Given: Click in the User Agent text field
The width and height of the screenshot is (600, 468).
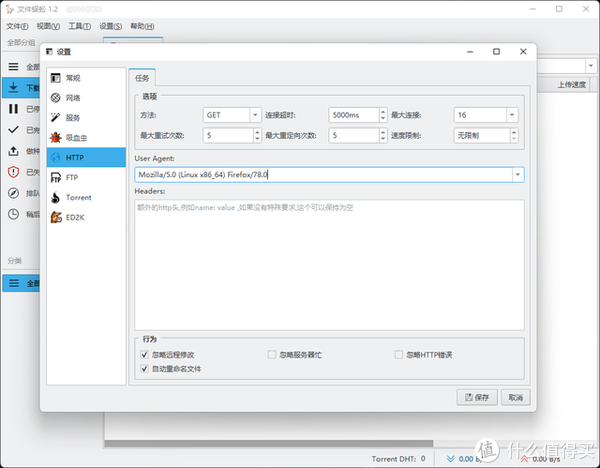Looking at the screenshot, I should (x=323, y=174).
